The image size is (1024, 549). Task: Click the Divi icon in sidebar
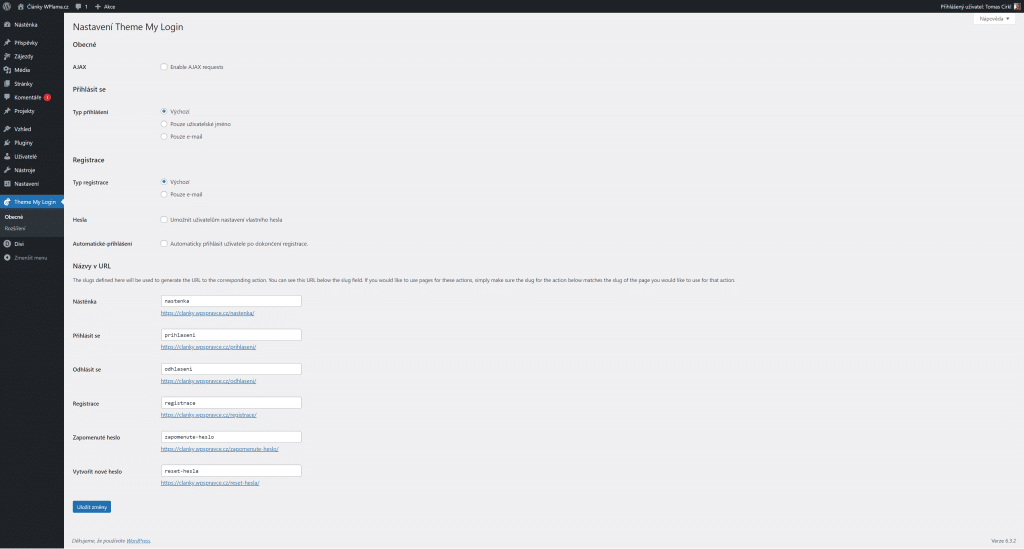point(7,243)
